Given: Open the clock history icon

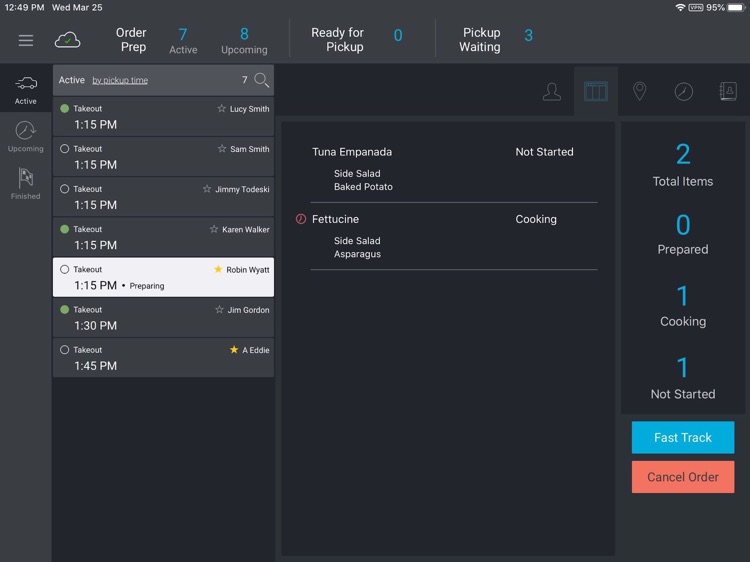Looking at the screenshot, I should [x=684, y=91].
